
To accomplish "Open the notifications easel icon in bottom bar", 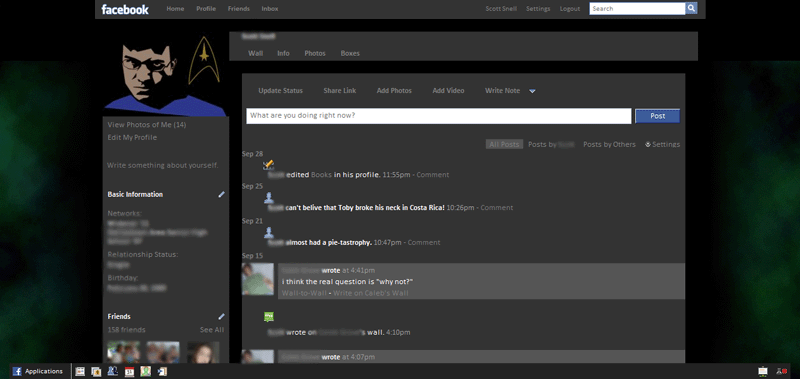I will (763, 371).
